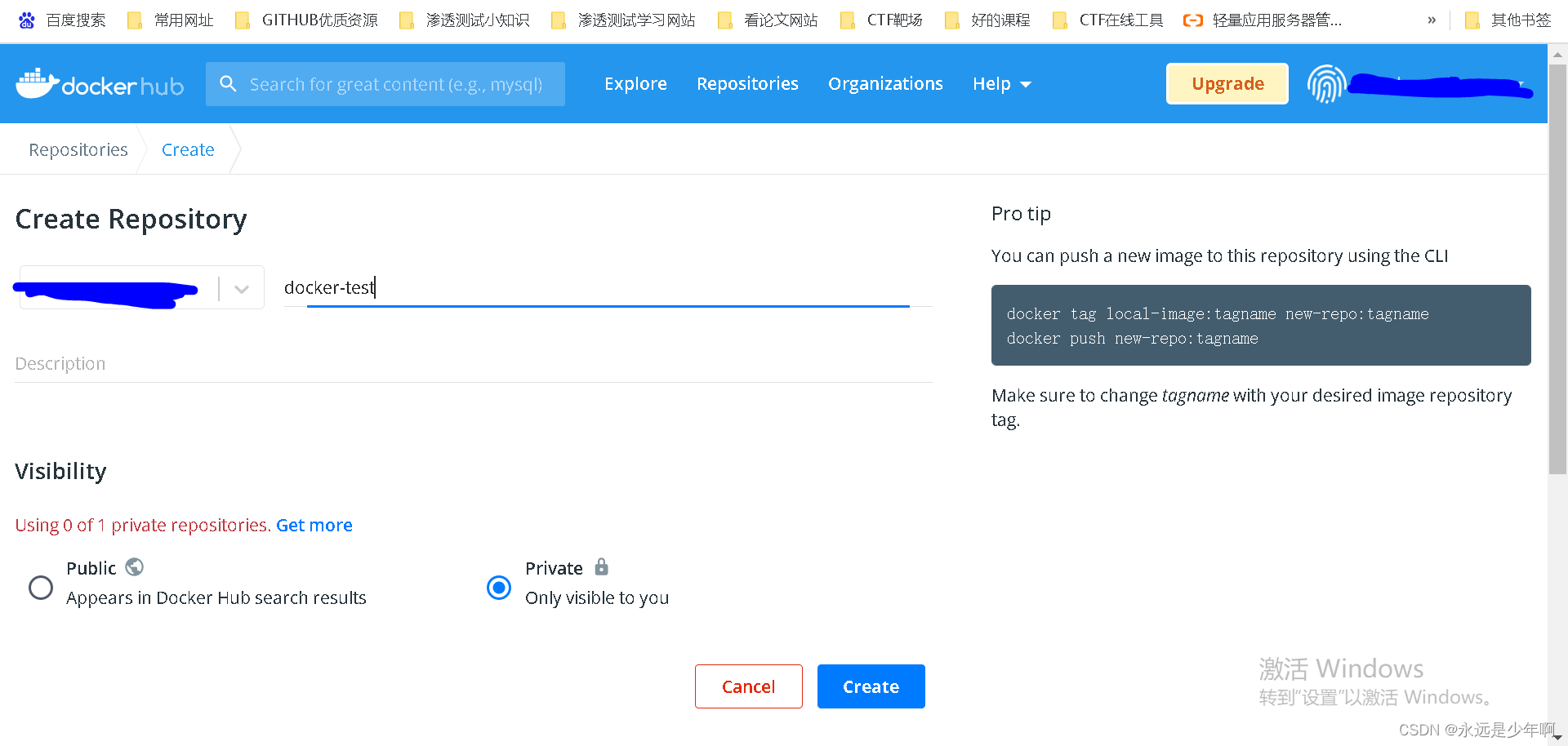Click the Visibility section heading
This screenshot has width=1568, height=746.
point(60,472)
